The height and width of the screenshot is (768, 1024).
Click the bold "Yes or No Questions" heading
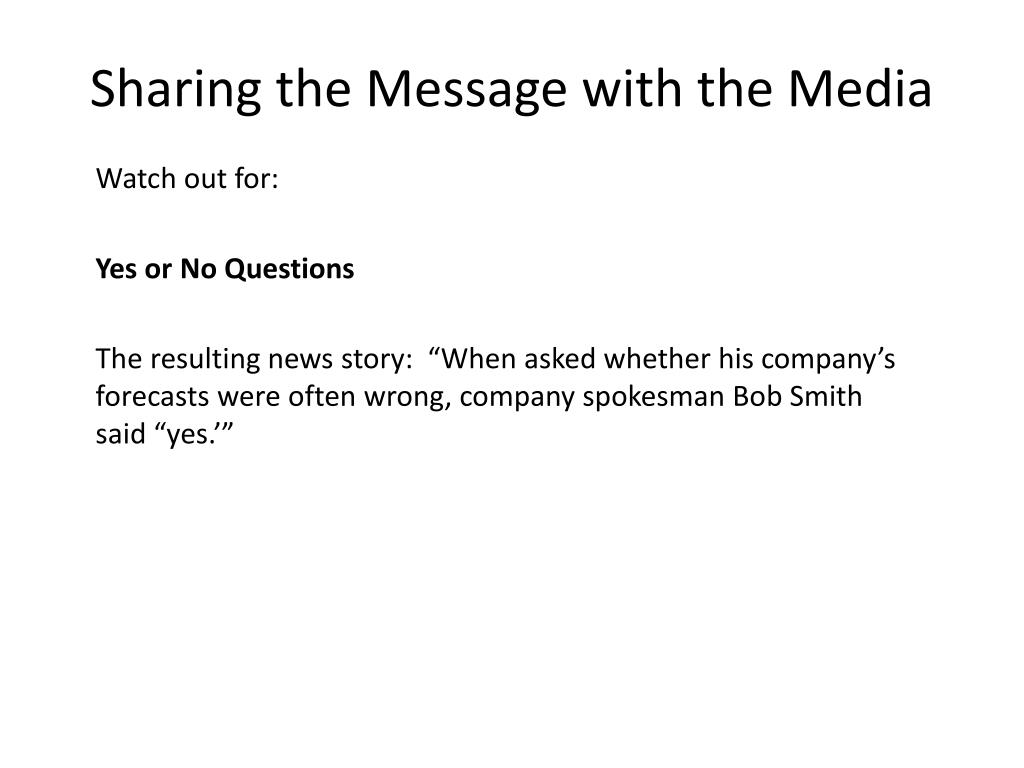(x=225, y=268)
